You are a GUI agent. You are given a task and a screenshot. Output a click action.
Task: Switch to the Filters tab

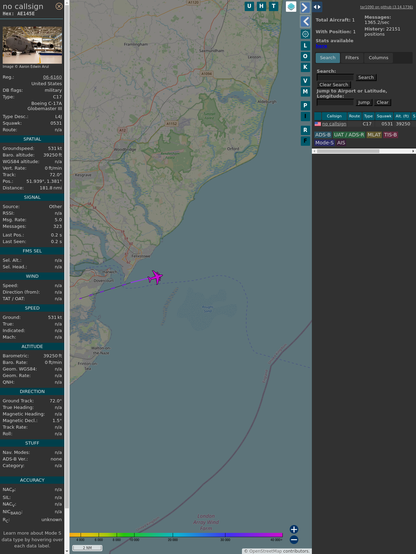coord(352,58)
